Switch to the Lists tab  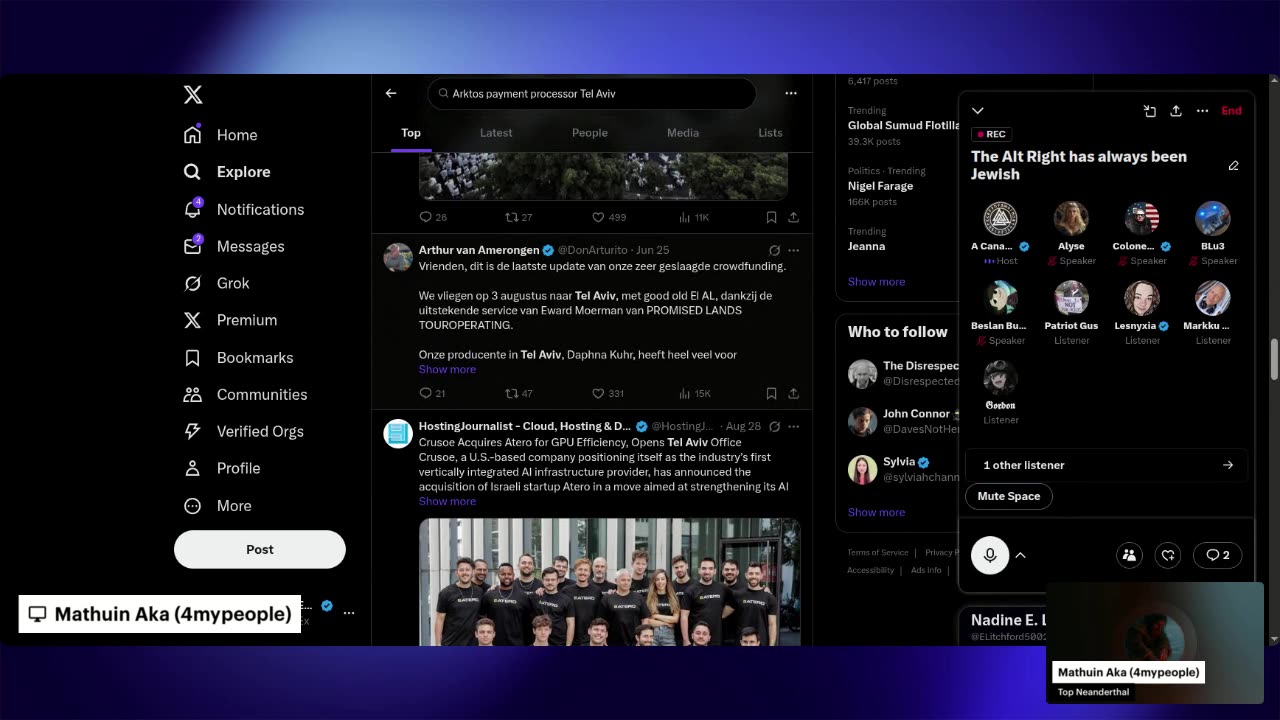pyautogui.click(x=770, y=133)
